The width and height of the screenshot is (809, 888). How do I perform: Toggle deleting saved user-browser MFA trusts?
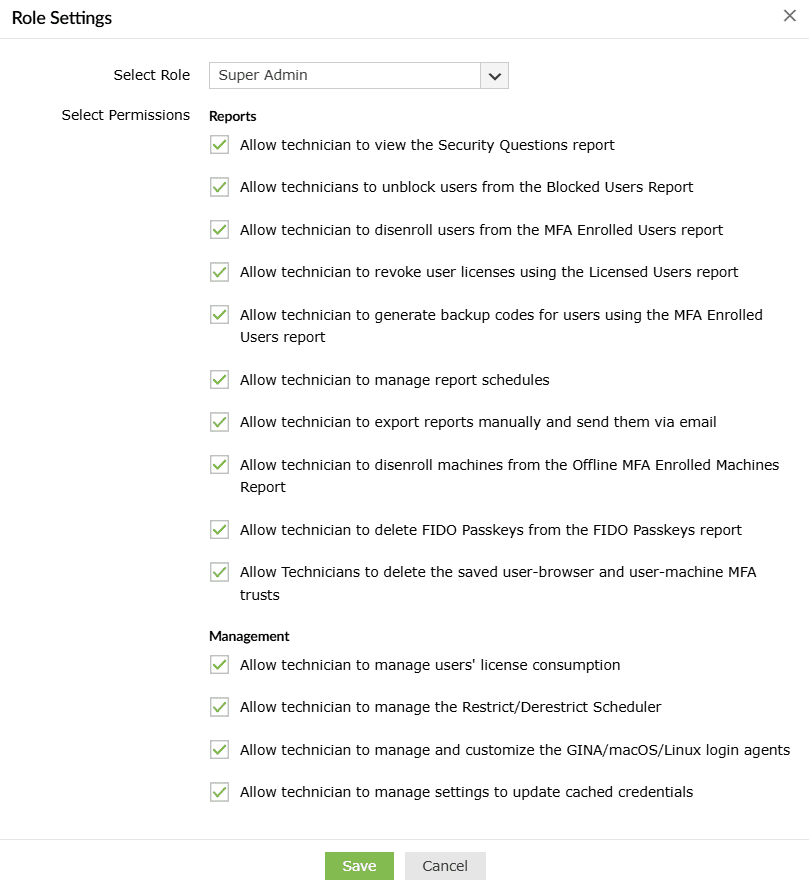pos(219,572)
